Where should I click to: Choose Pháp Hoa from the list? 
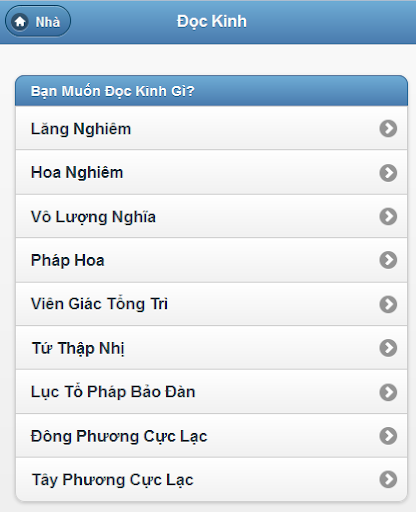tap(211, 260)
